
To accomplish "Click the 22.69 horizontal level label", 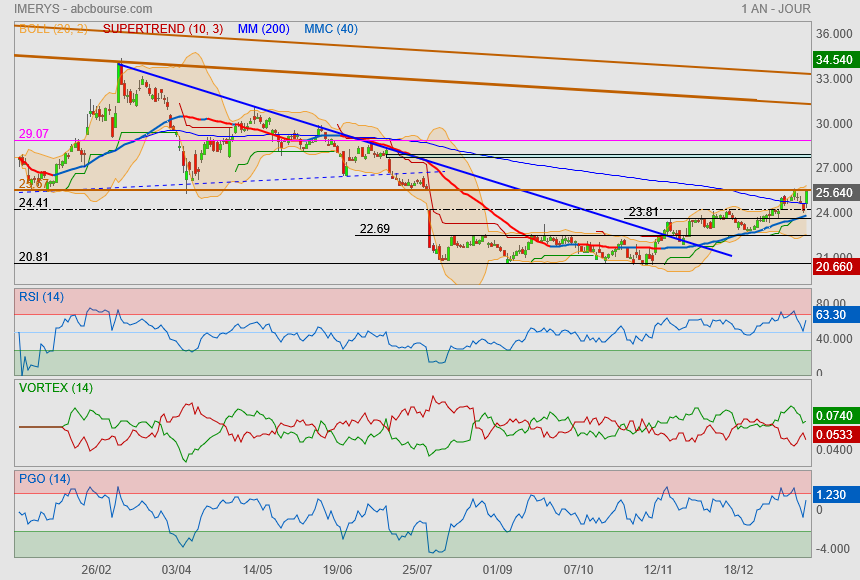I will pos(374,229).
